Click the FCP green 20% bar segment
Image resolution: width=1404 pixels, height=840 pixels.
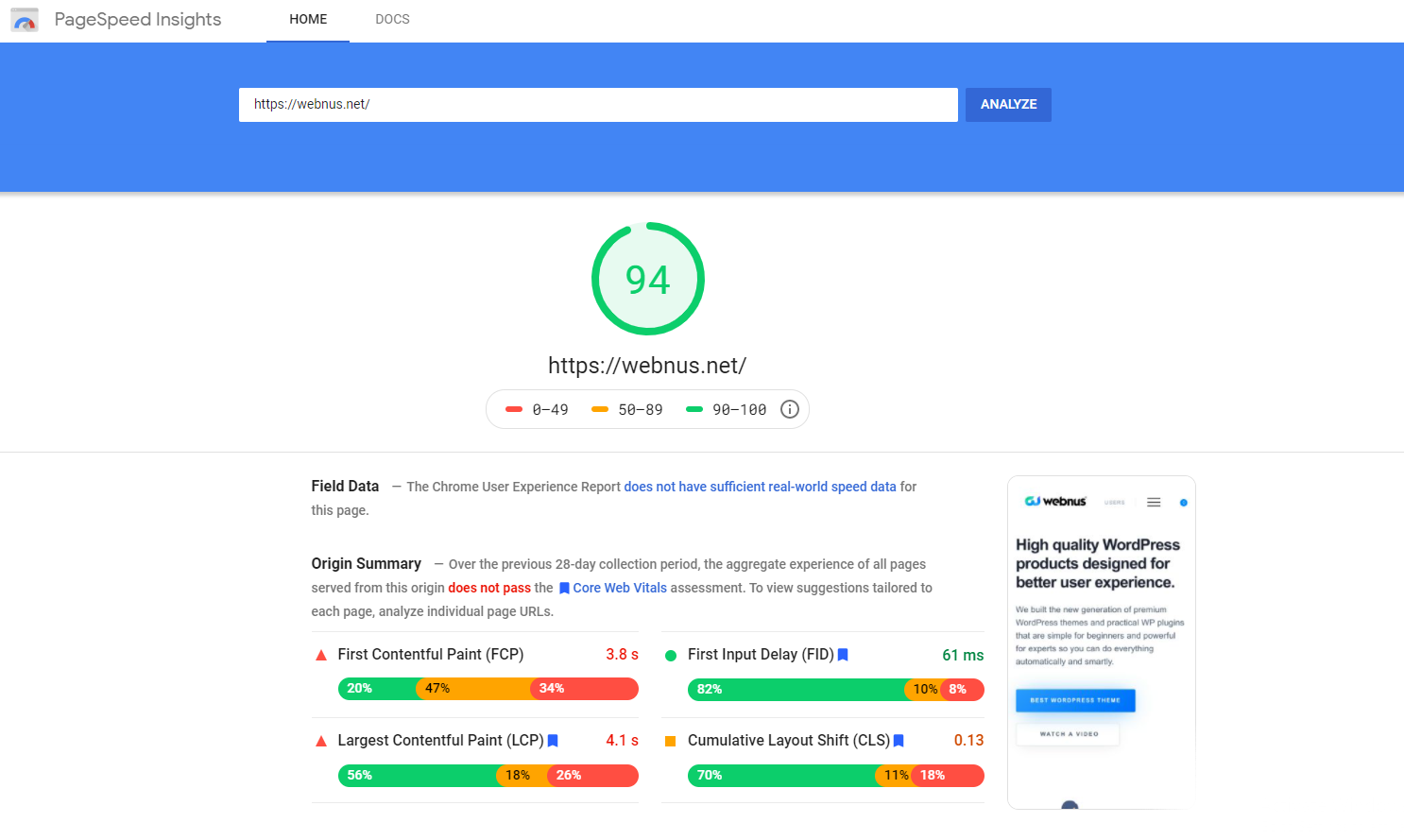377,689
